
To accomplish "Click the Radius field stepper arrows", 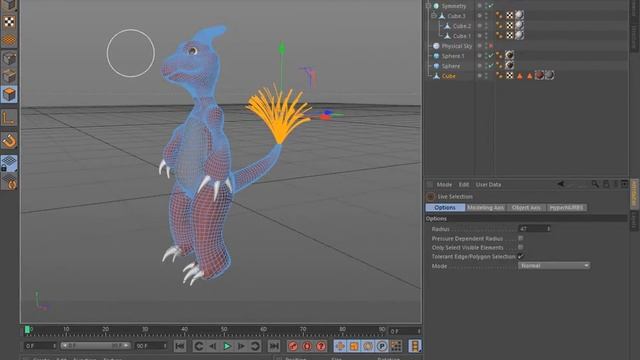I will coord(549,229).
